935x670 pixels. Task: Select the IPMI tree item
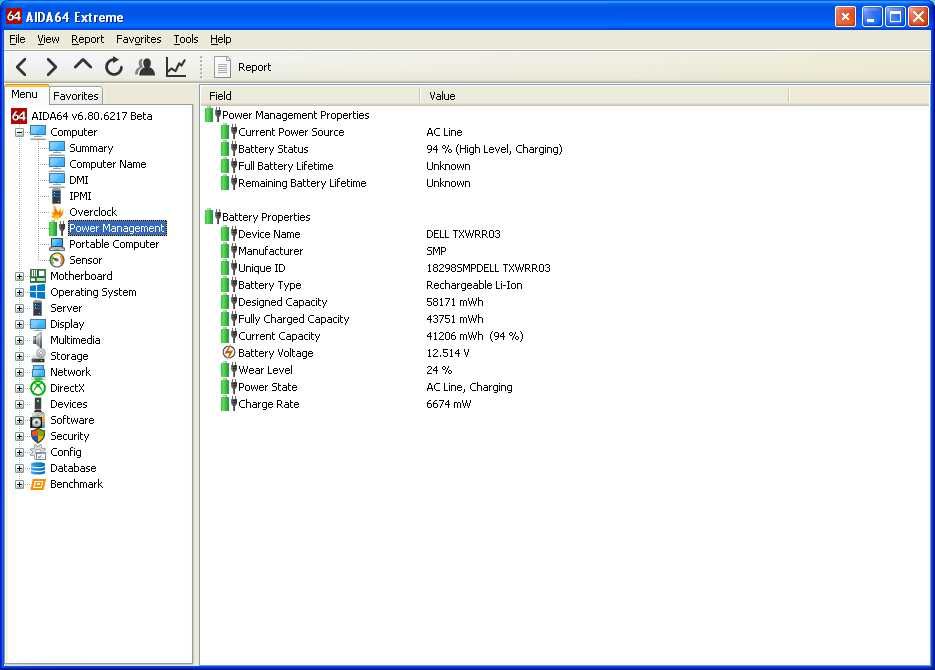pyautogui.click(x=80, y=196)
